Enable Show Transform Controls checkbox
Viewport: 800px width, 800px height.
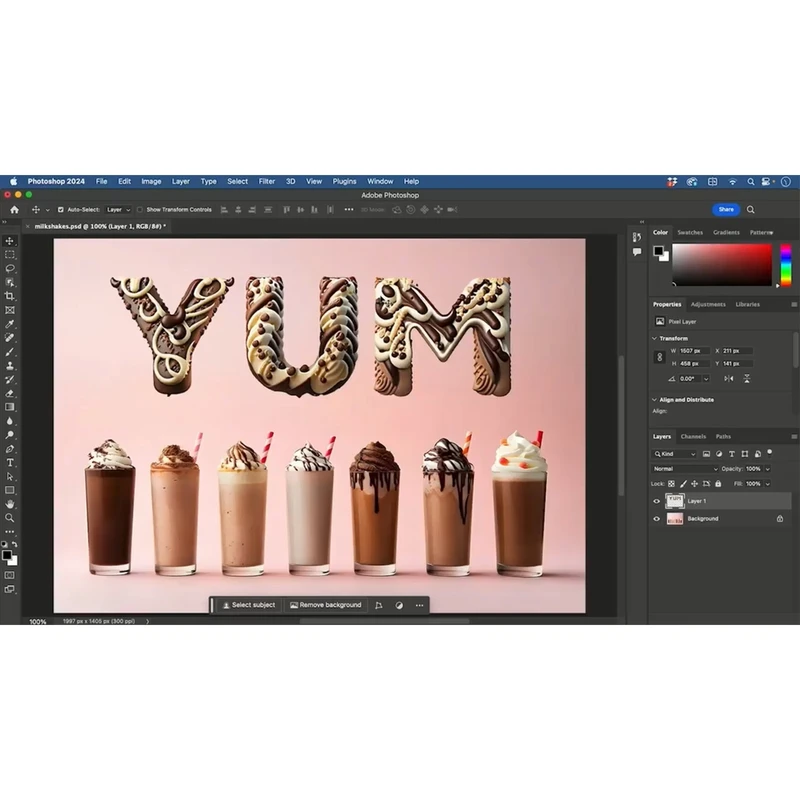[140, 210]
